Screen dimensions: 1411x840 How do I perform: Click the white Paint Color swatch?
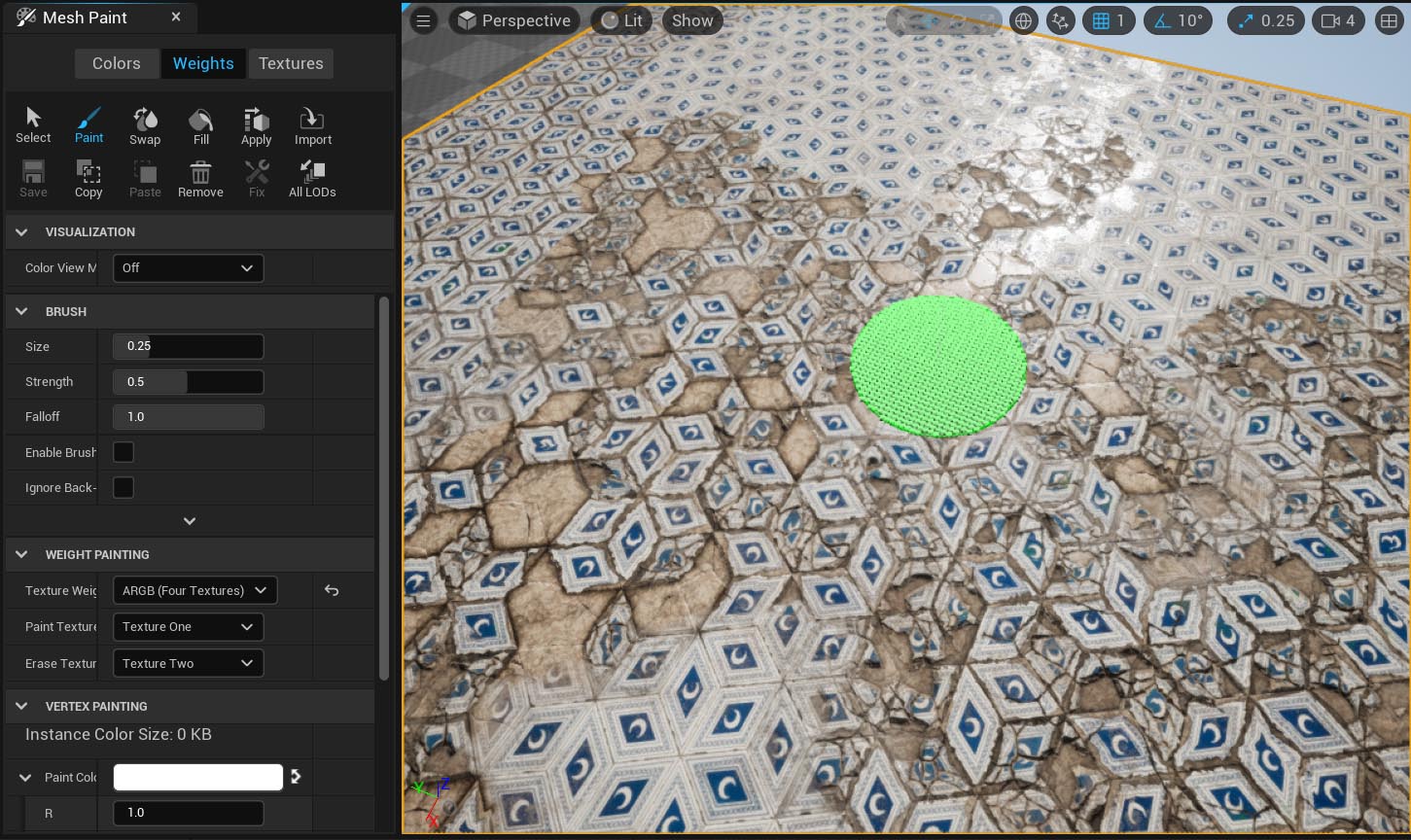click(197, 777)
